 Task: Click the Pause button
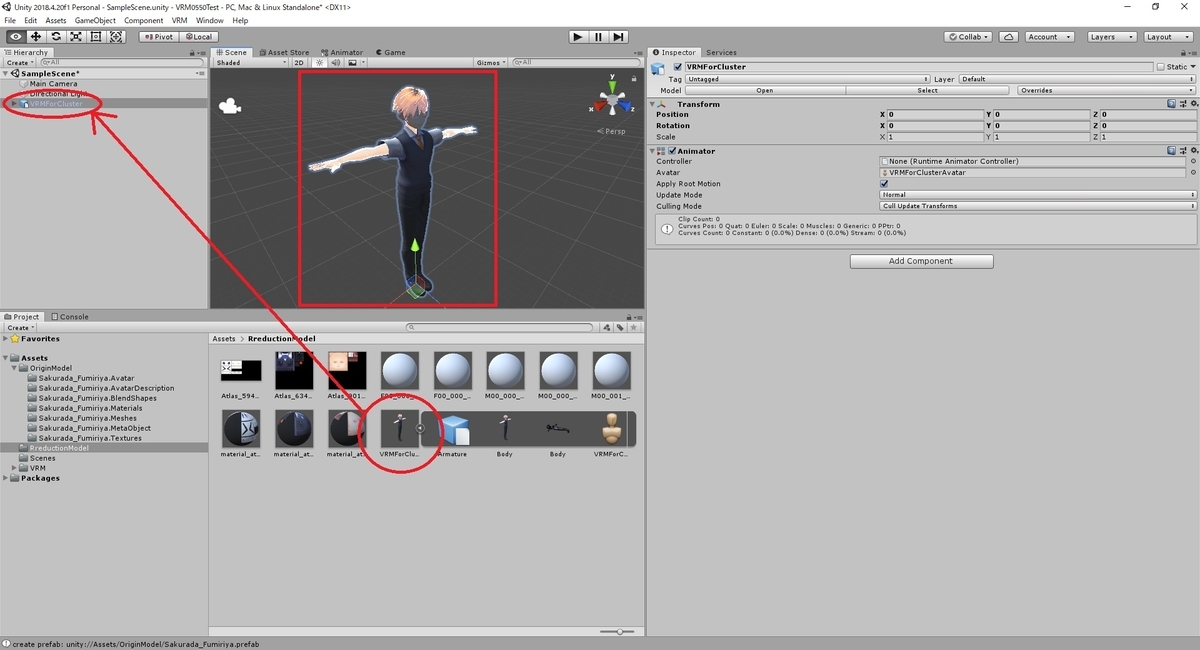pyautogui.click(x=598, y=37)
